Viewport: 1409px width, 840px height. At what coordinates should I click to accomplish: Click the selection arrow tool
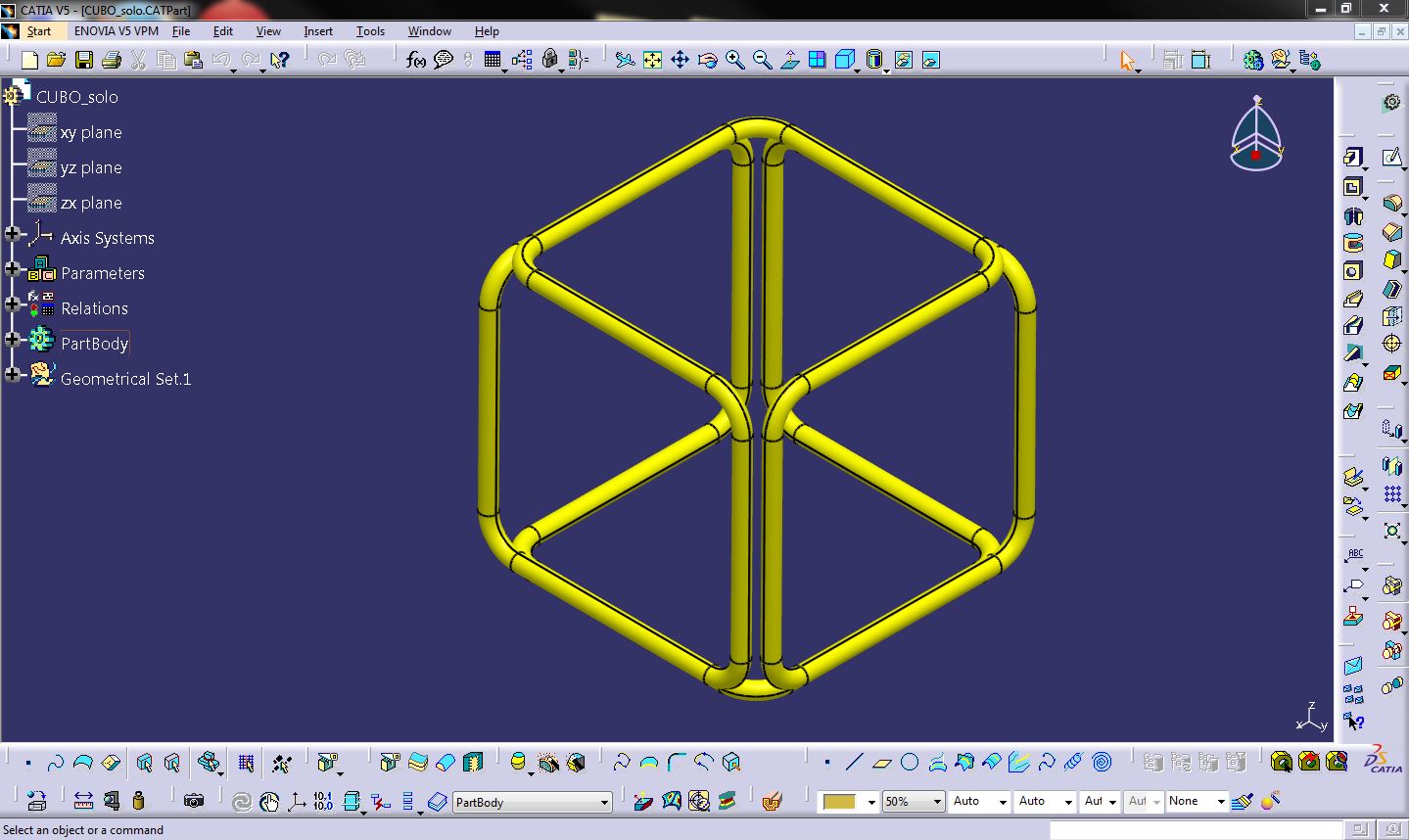1127,60
